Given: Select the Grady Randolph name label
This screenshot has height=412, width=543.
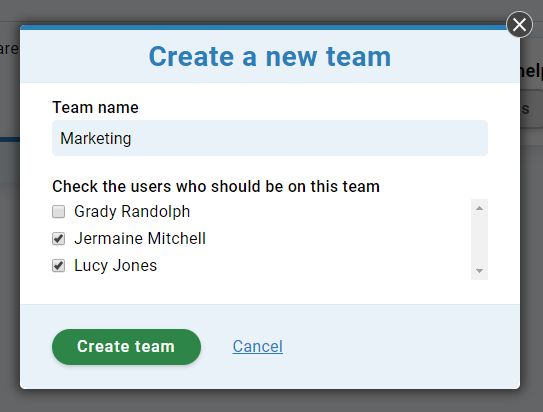Looking at the screenshot, I should pos(132,212).
